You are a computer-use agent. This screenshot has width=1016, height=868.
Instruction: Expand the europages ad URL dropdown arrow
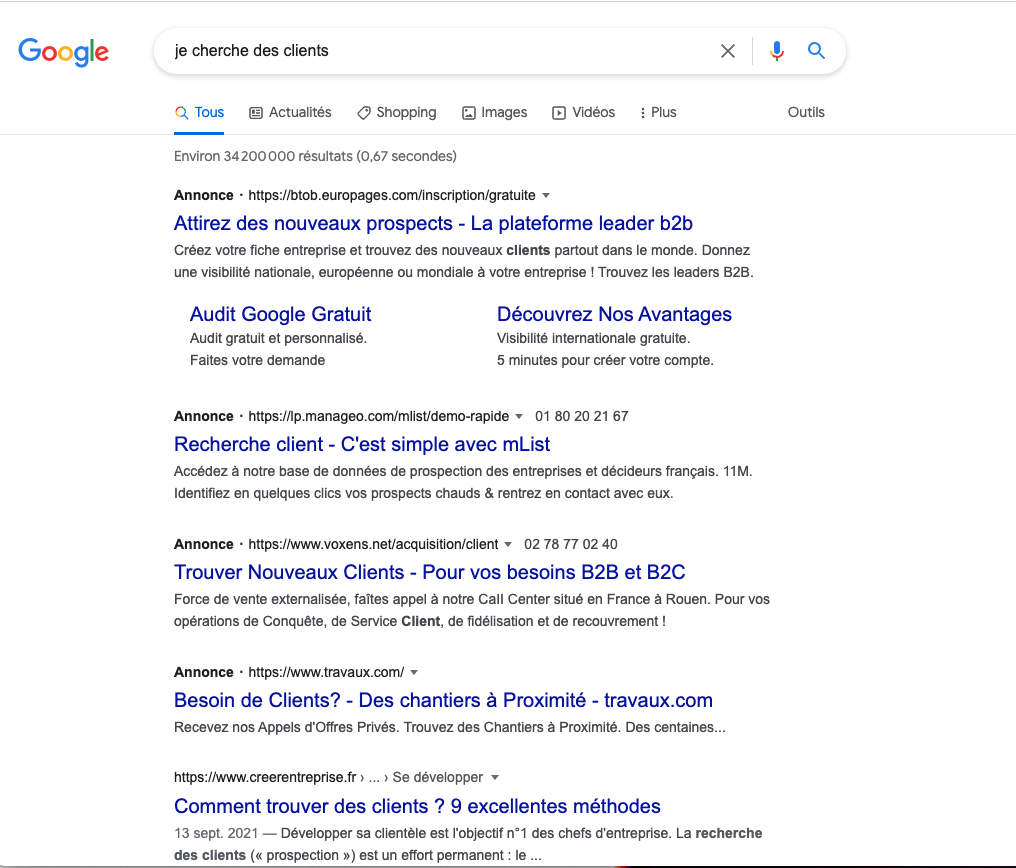pyautogui.click(x=546, y=196)
